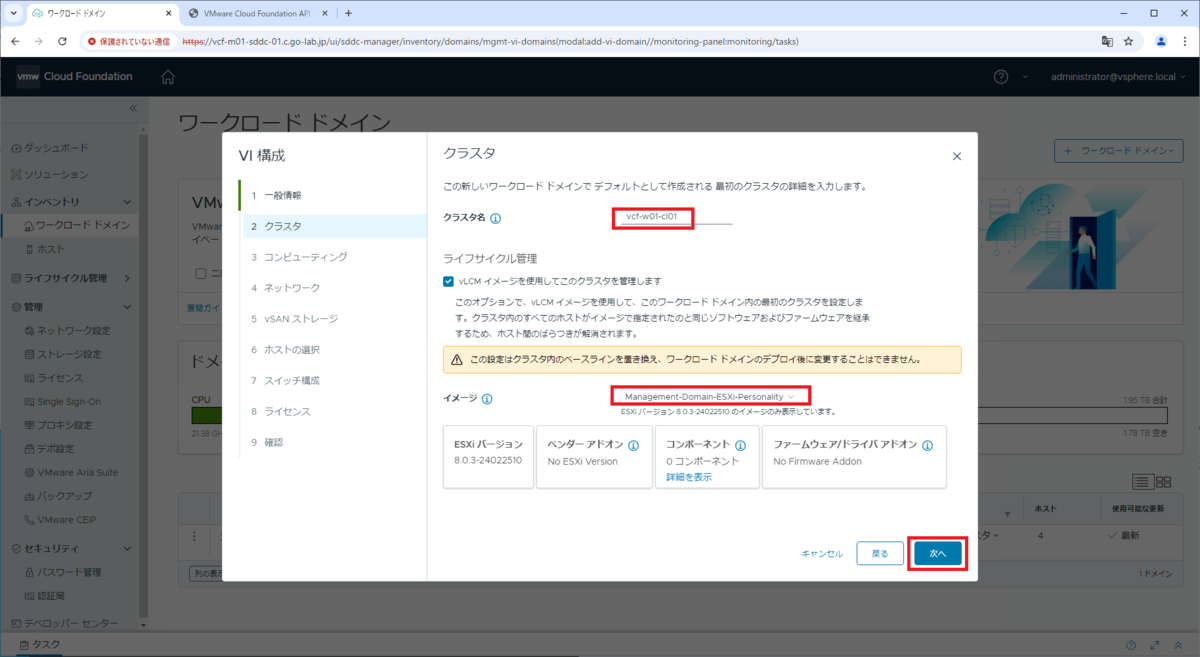Click the ファームウェア/ドライバ アドオン info icon
Image resolution: width=1200 pixels, height=657 pixels.
[x=927, y=445]
